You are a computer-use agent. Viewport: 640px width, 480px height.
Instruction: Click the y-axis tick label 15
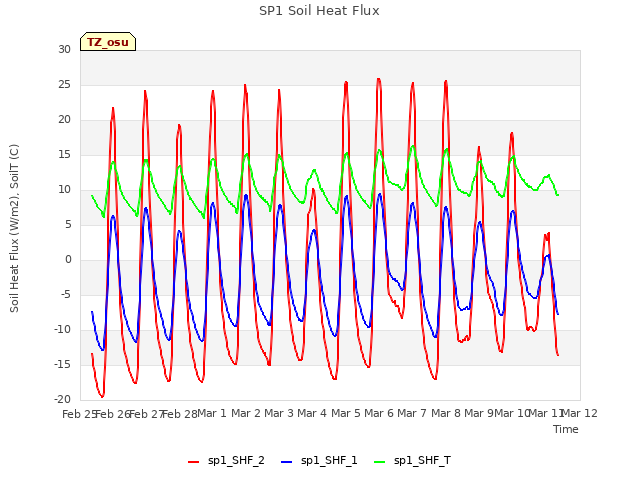click(64, 154)
